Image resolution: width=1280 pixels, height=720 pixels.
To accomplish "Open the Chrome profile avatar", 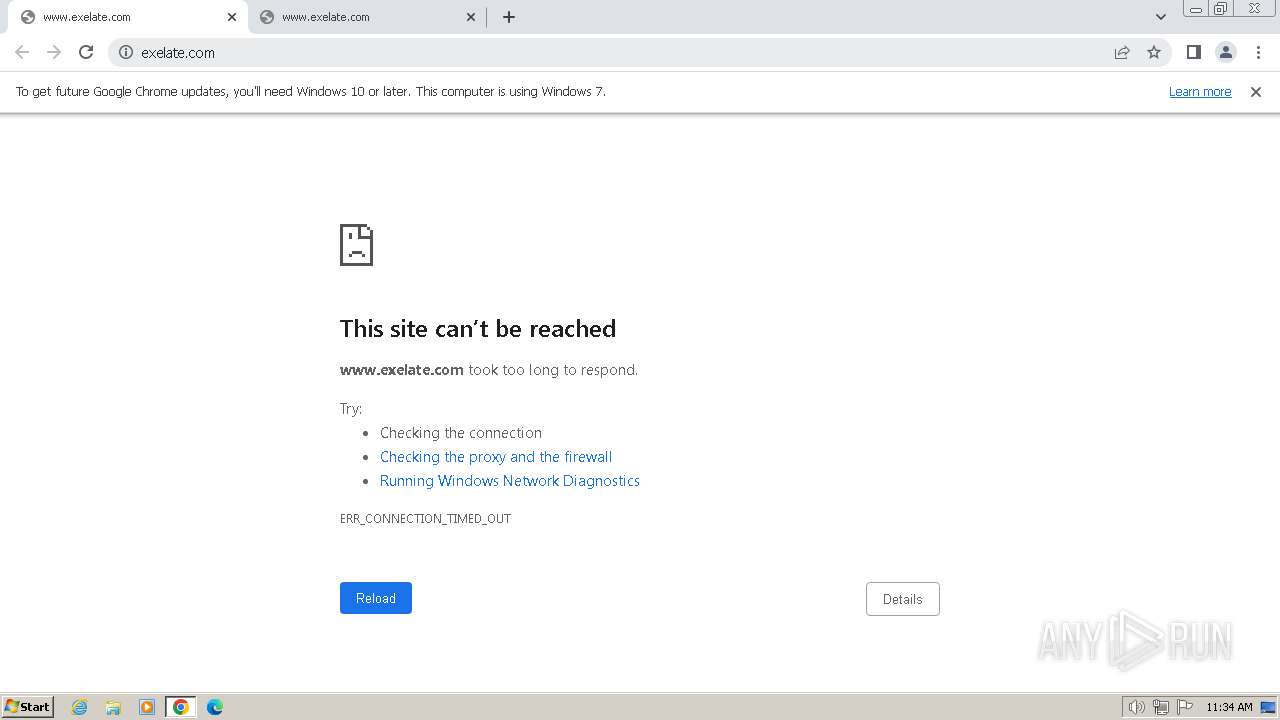I will point(1226,52).
